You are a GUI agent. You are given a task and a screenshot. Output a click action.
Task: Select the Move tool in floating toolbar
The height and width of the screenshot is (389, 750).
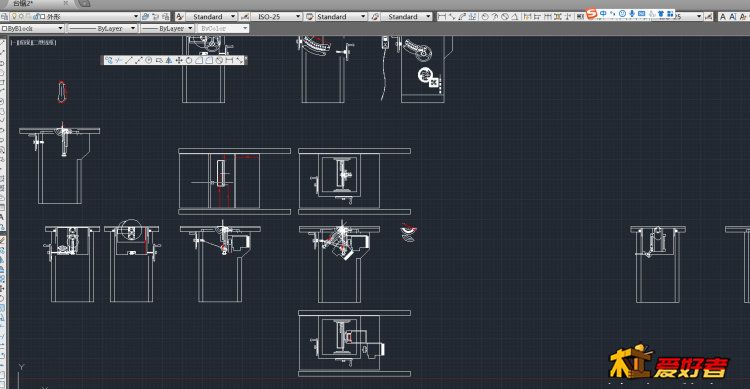coord(179,60)
